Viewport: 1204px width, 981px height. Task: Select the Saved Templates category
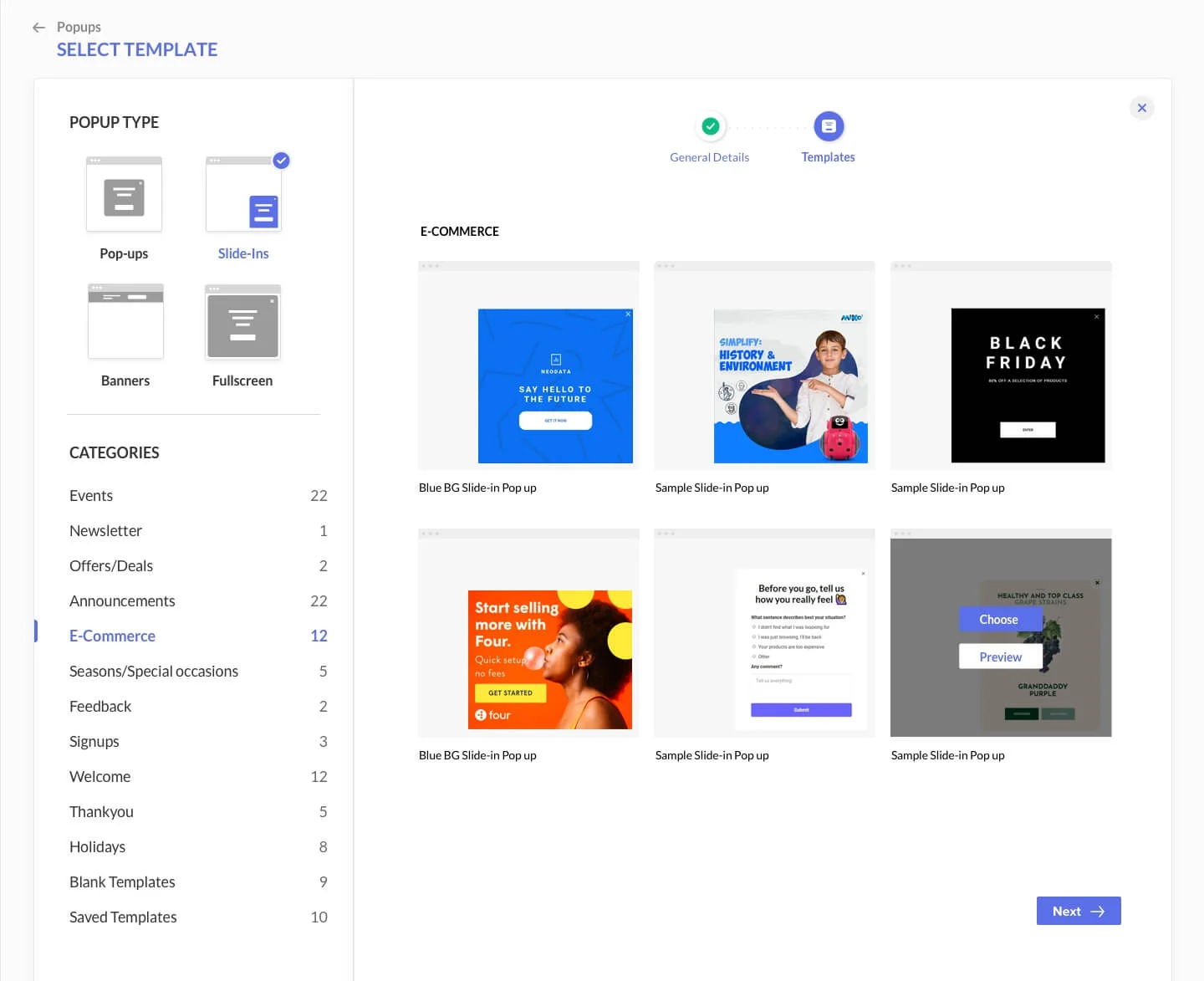[x=123, y=917]
